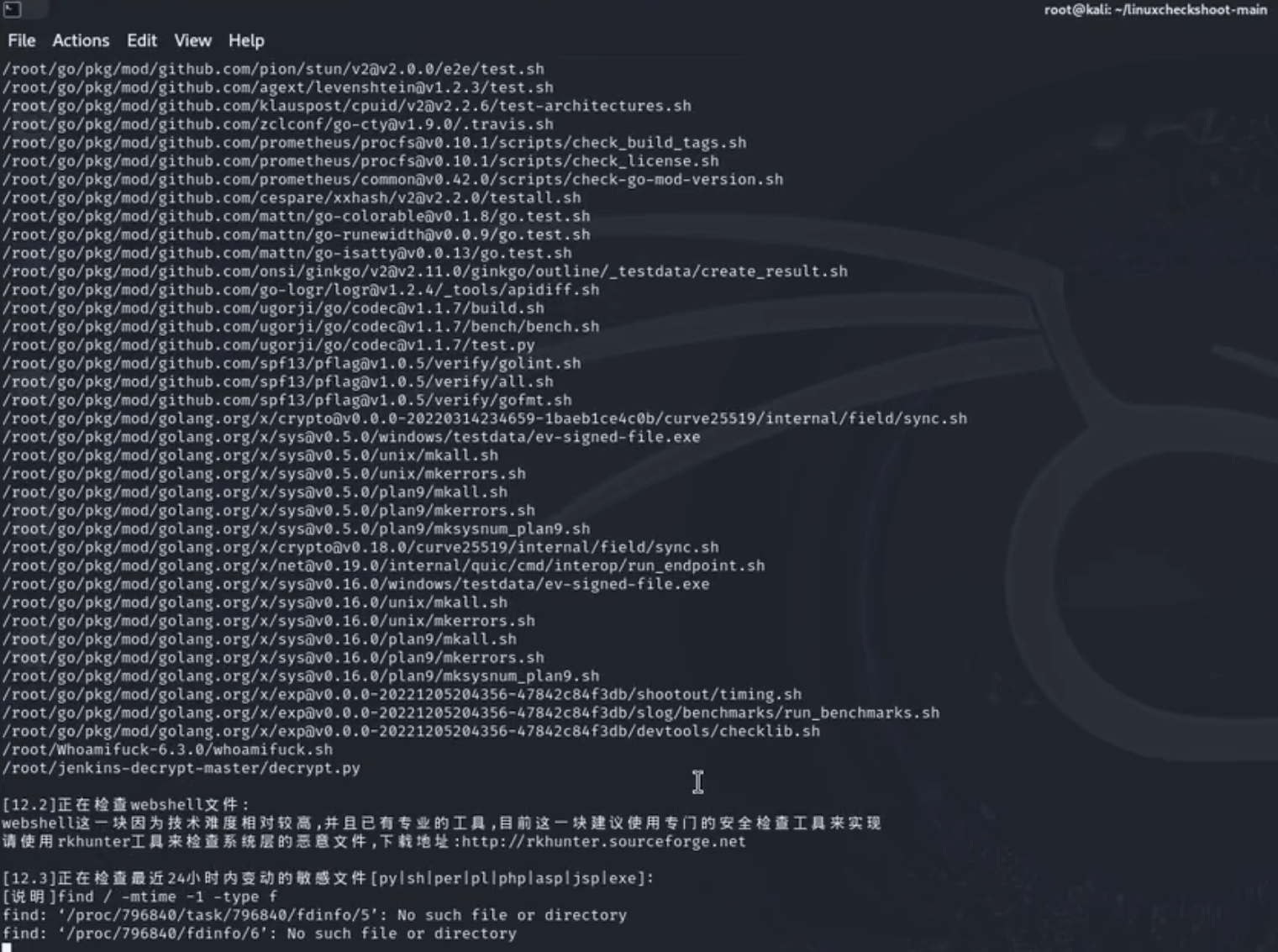Select the spf13/pflag verify/golint.sh line
The height and width of the screenshot is (952, 1278).
point(292,364)
